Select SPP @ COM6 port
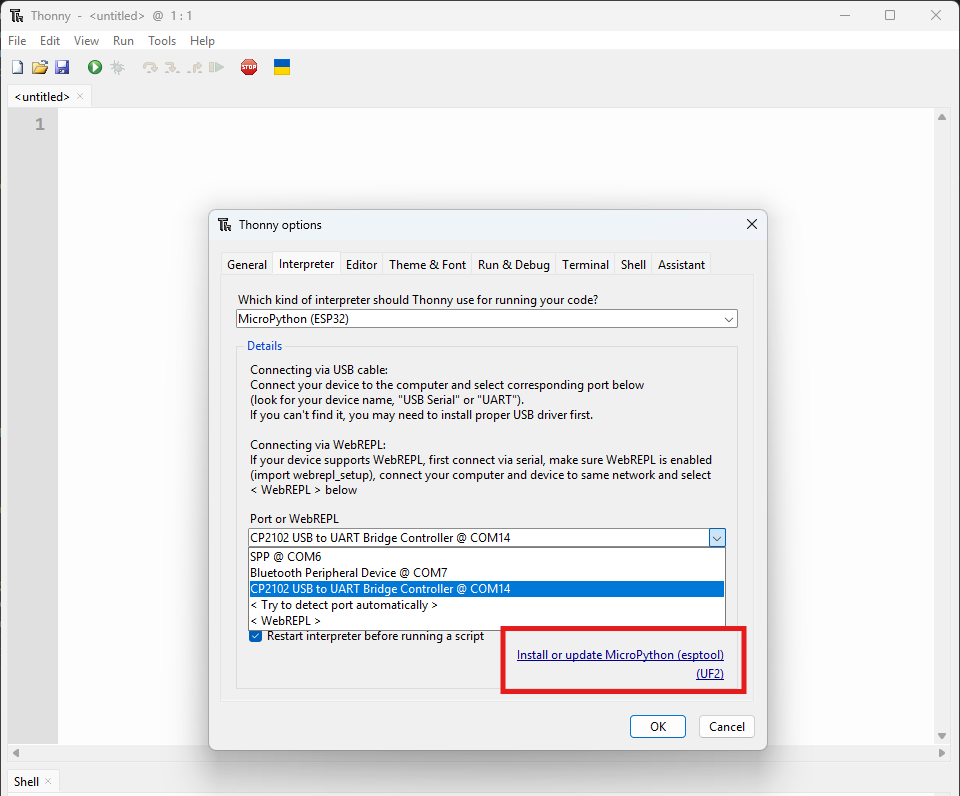Viewport: 960px width, 796px height. pos(487,557)
